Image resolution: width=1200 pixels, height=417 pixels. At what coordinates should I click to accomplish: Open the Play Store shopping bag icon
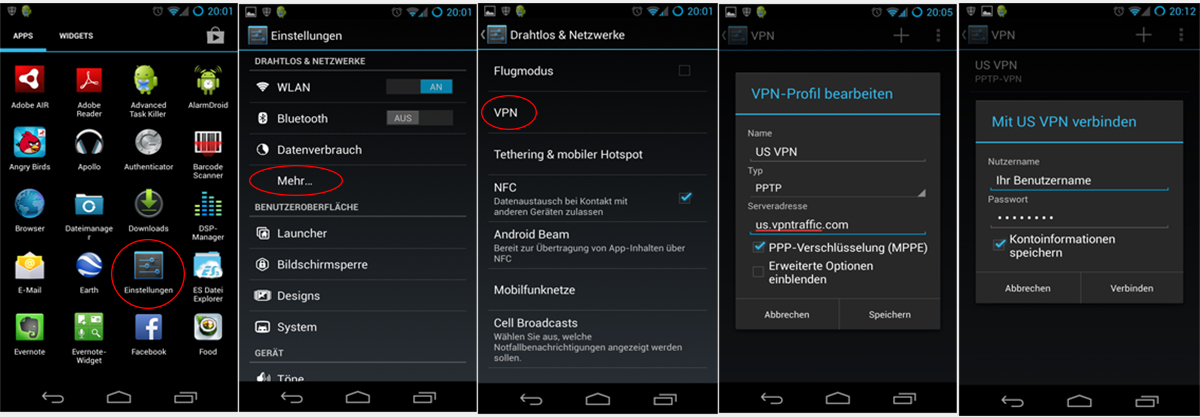point(215,36)
